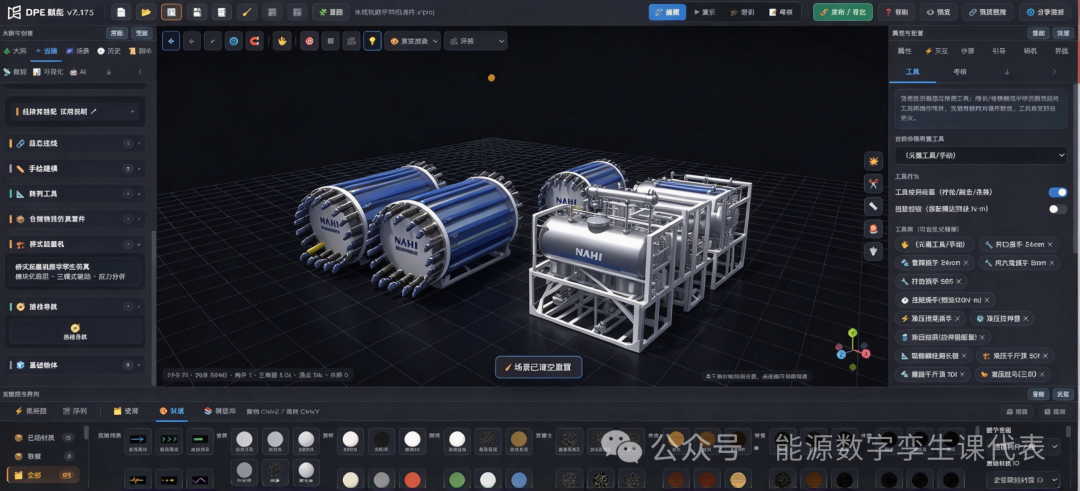
Task: Switch to the 考核 mode tab in the top bar
Action: 781,12
